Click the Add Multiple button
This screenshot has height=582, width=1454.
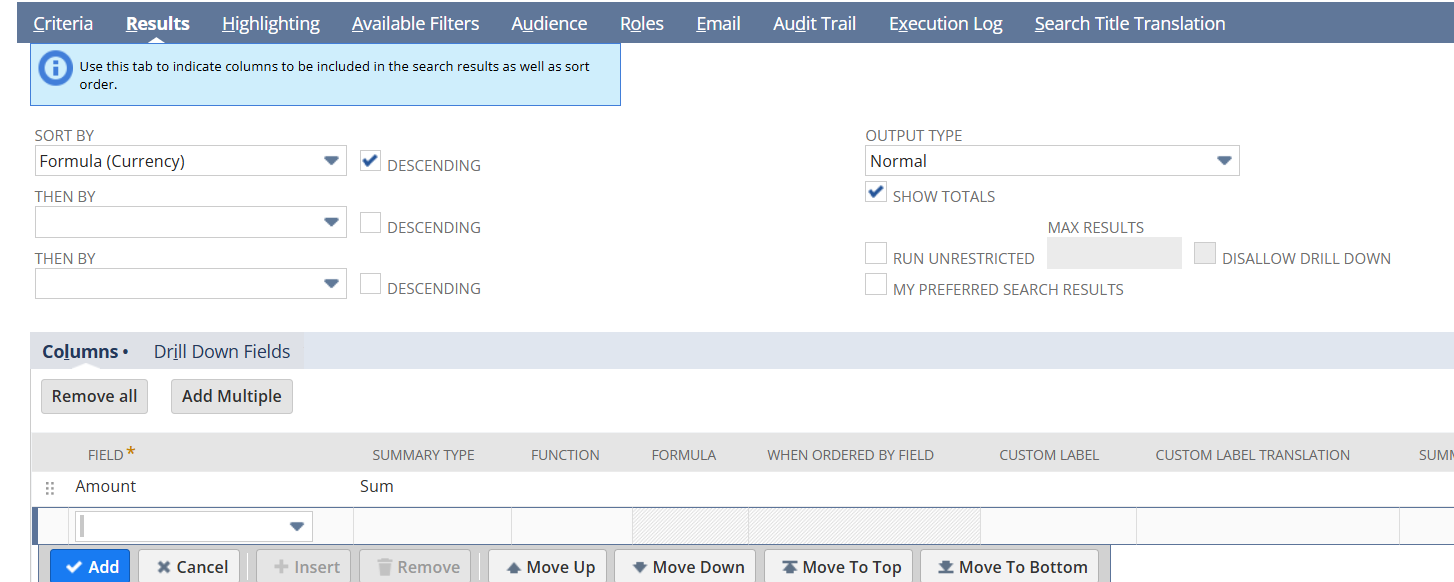231,396
